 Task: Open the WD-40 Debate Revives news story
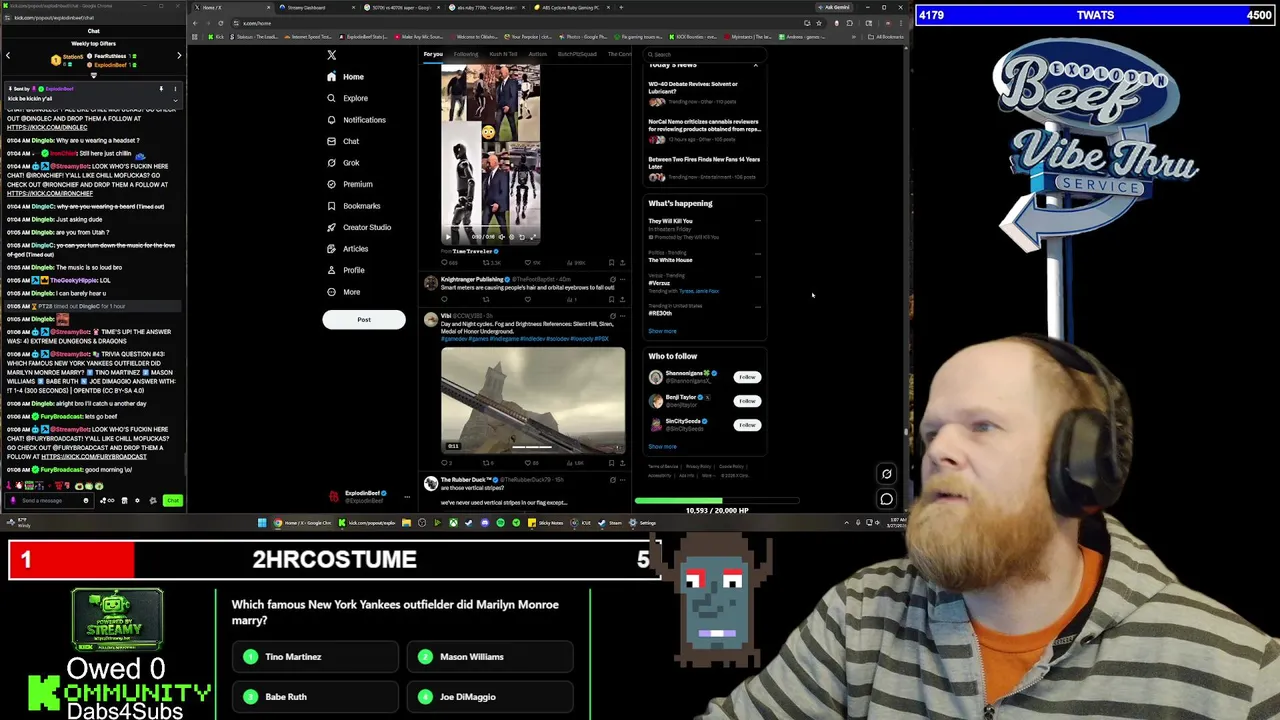(705, 92)
